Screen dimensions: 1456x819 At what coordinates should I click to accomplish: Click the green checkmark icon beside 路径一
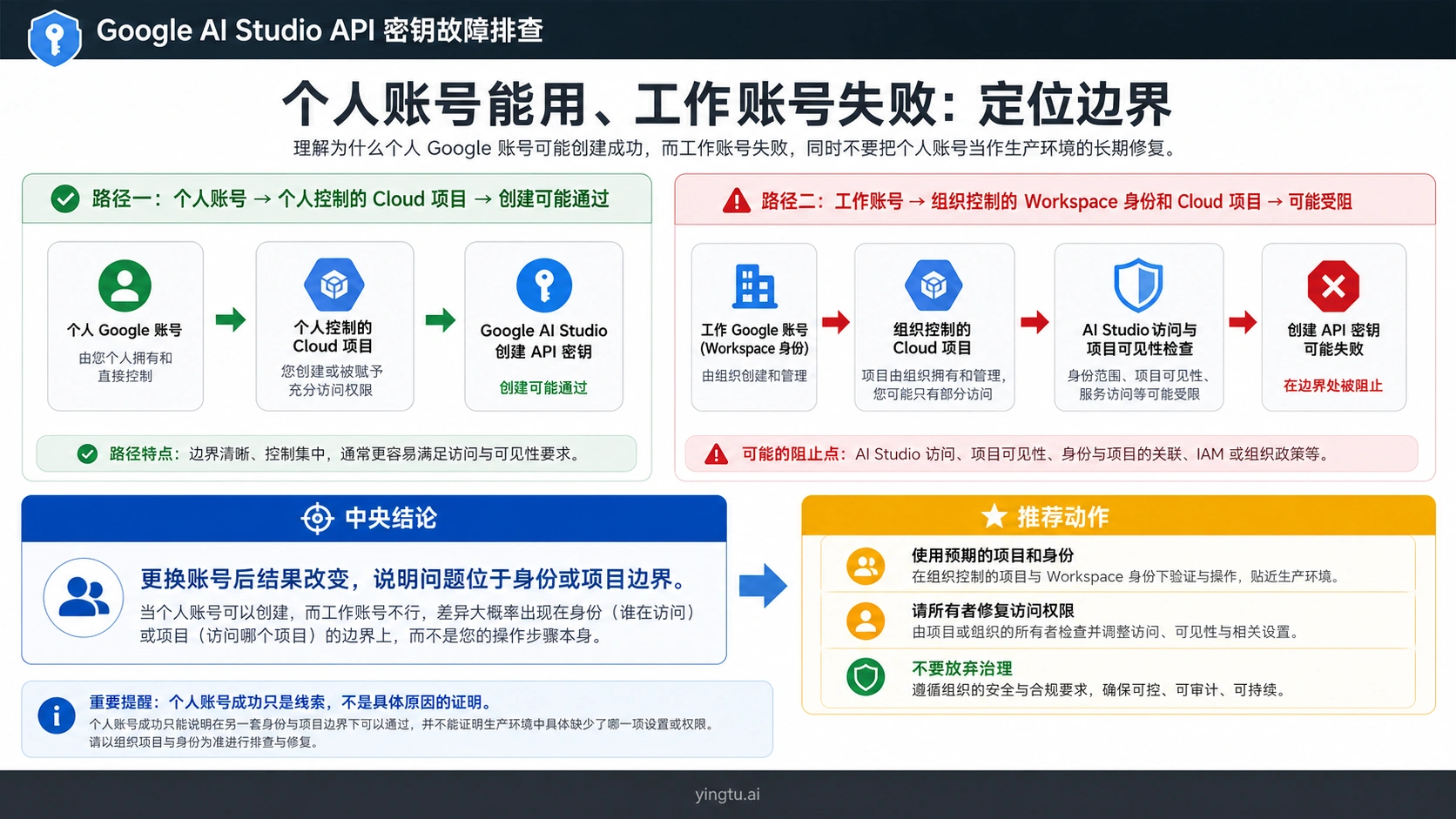click(65, 199)
